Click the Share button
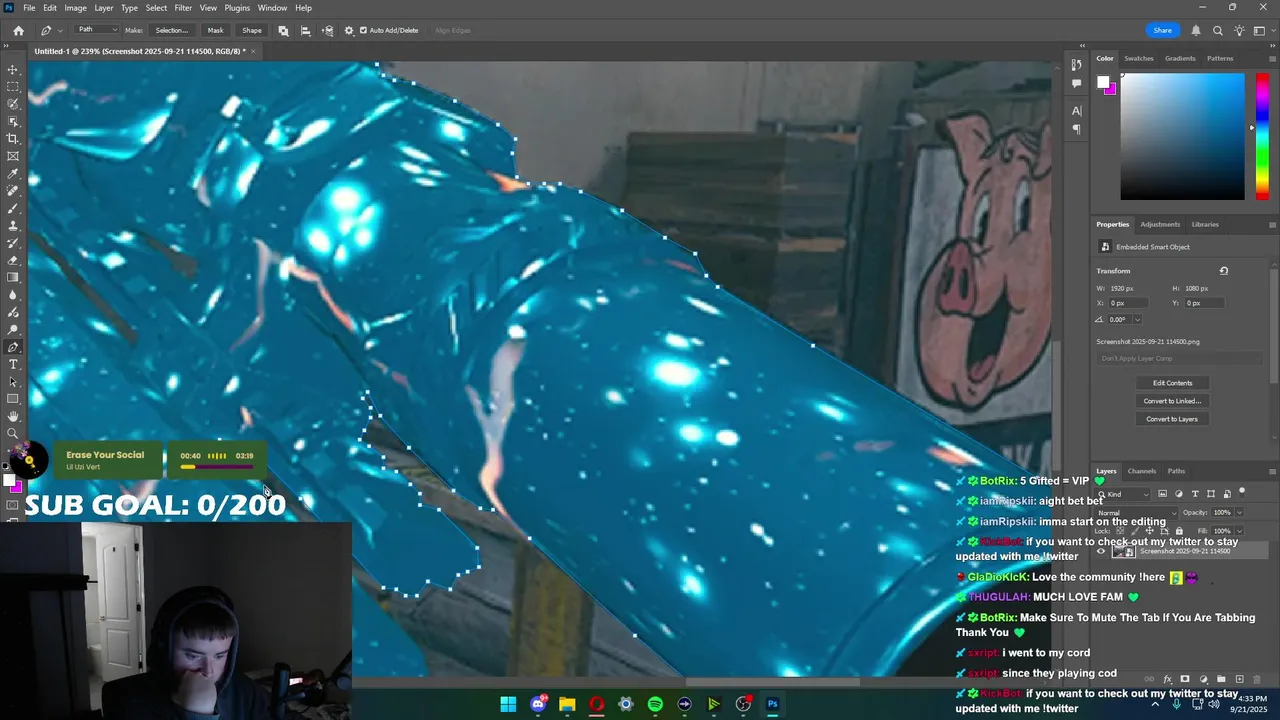Viewport: 1280px width, 720px height. pos(1162,30)
